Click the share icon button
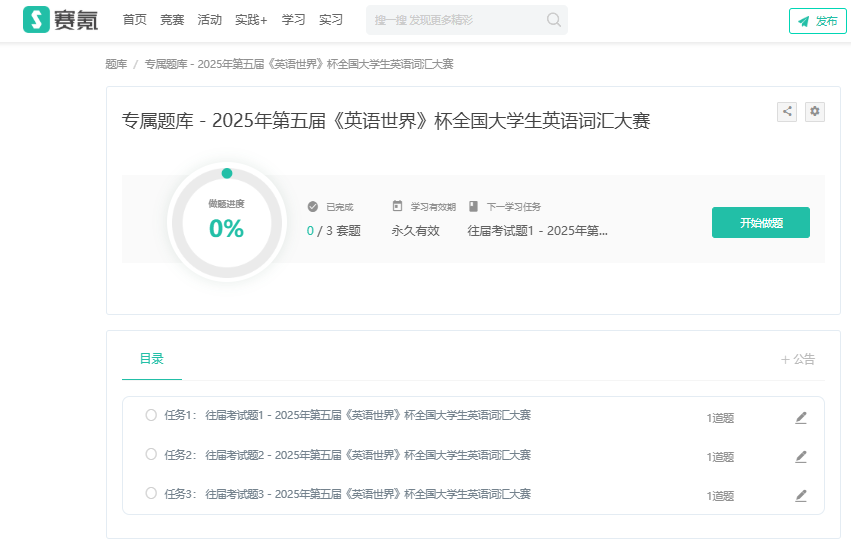Screen dimensions: 851x544 pos(787,111)
